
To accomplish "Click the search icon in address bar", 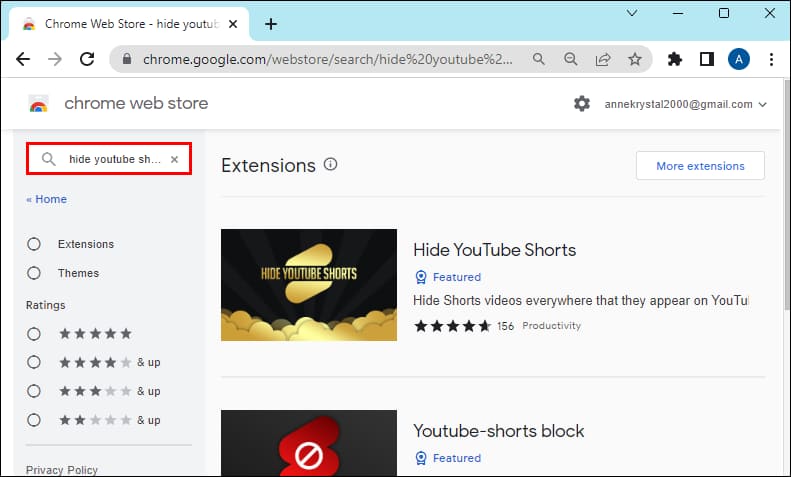I will (539, 59).
